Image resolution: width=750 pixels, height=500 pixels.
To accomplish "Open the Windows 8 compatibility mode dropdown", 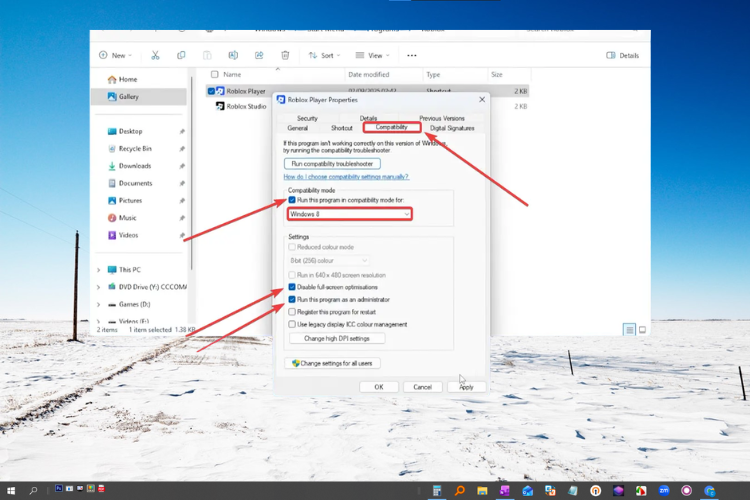I will click(x=349, y=214).
